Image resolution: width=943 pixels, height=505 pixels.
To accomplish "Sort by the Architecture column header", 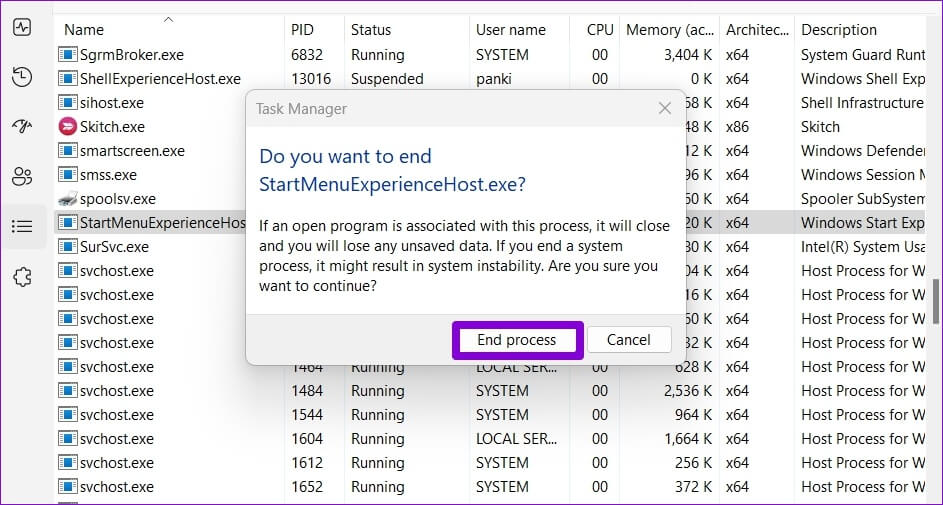I will [757, 29].
